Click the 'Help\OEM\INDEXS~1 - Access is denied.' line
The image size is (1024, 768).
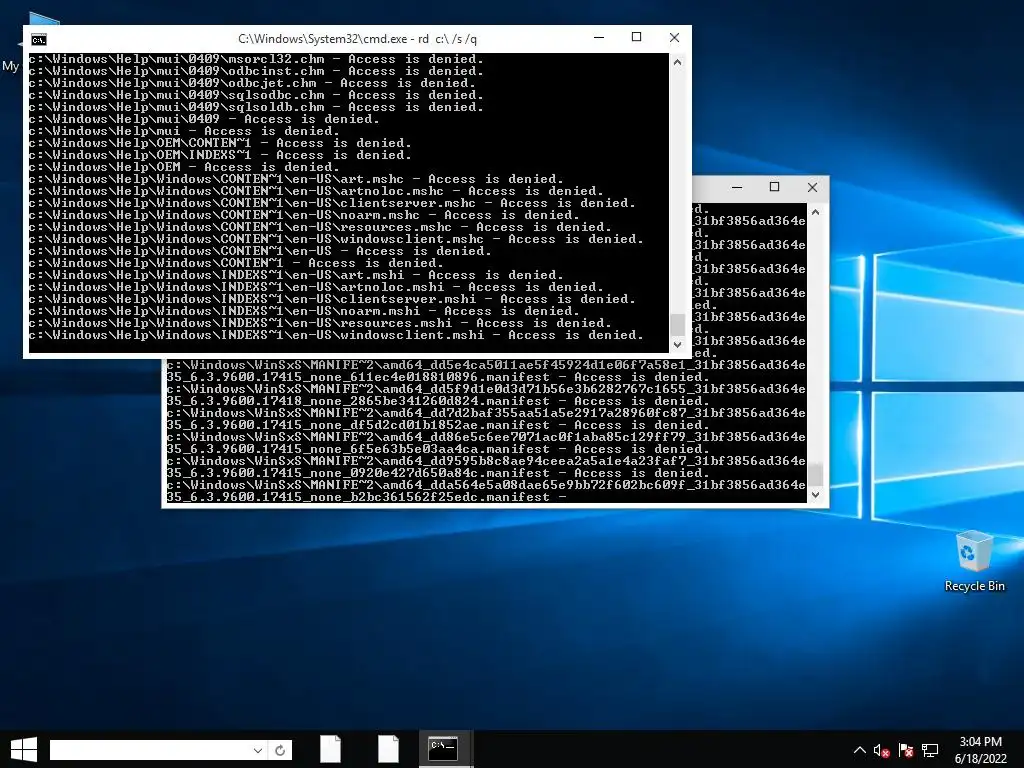click(220, 155)
